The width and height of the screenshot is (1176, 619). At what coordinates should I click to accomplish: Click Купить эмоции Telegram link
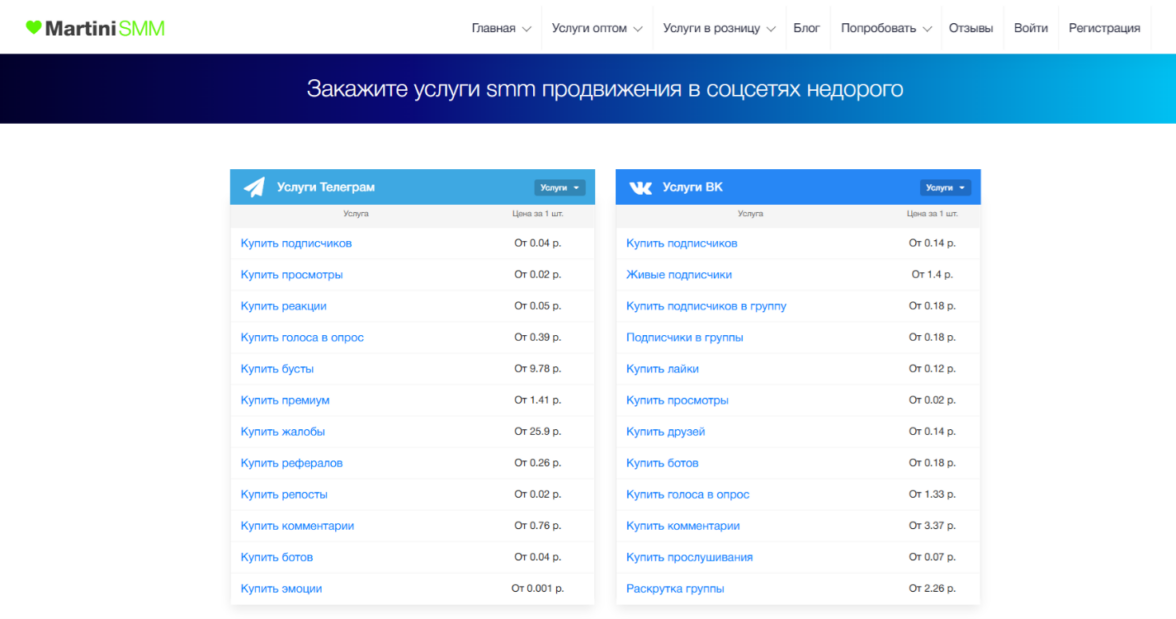tap(281, 588)
